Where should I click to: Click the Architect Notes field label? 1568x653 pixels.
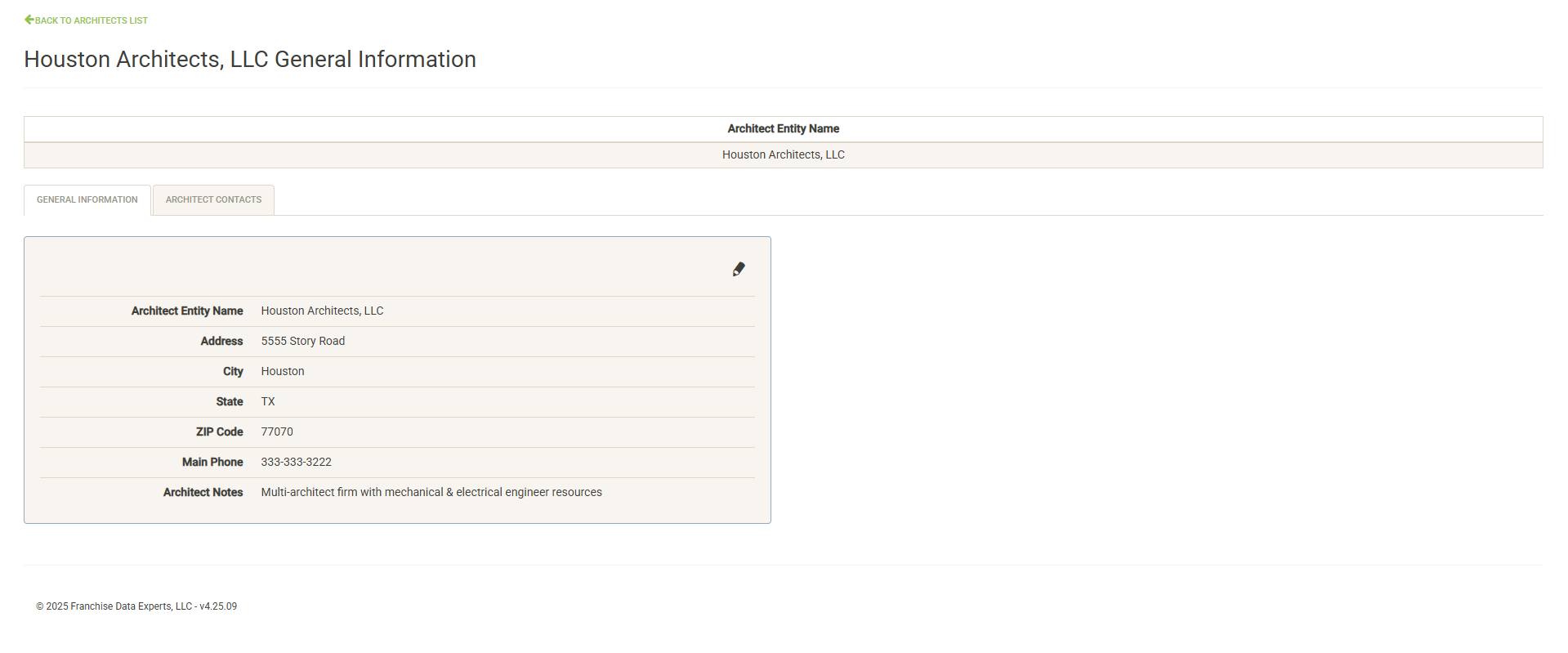pos(203,493)
